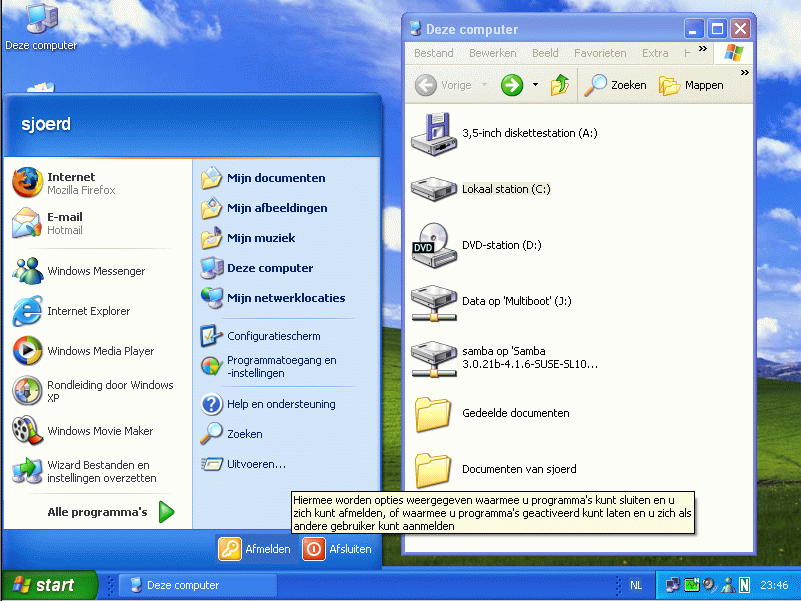Open the Uitvoeren... dialog
This screenshot has width=801, height=601.
click(x=243, y=464)
